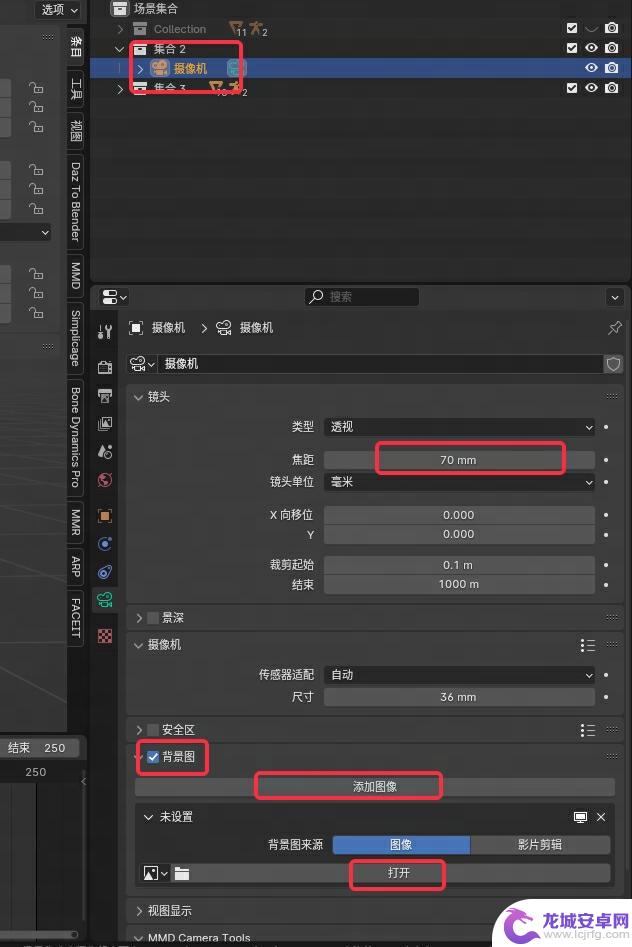Image resolution: width=632 pixels, height=947 pixels.
Task: Toggle exclude checkbox for Collection
Action: coord(572,28)
